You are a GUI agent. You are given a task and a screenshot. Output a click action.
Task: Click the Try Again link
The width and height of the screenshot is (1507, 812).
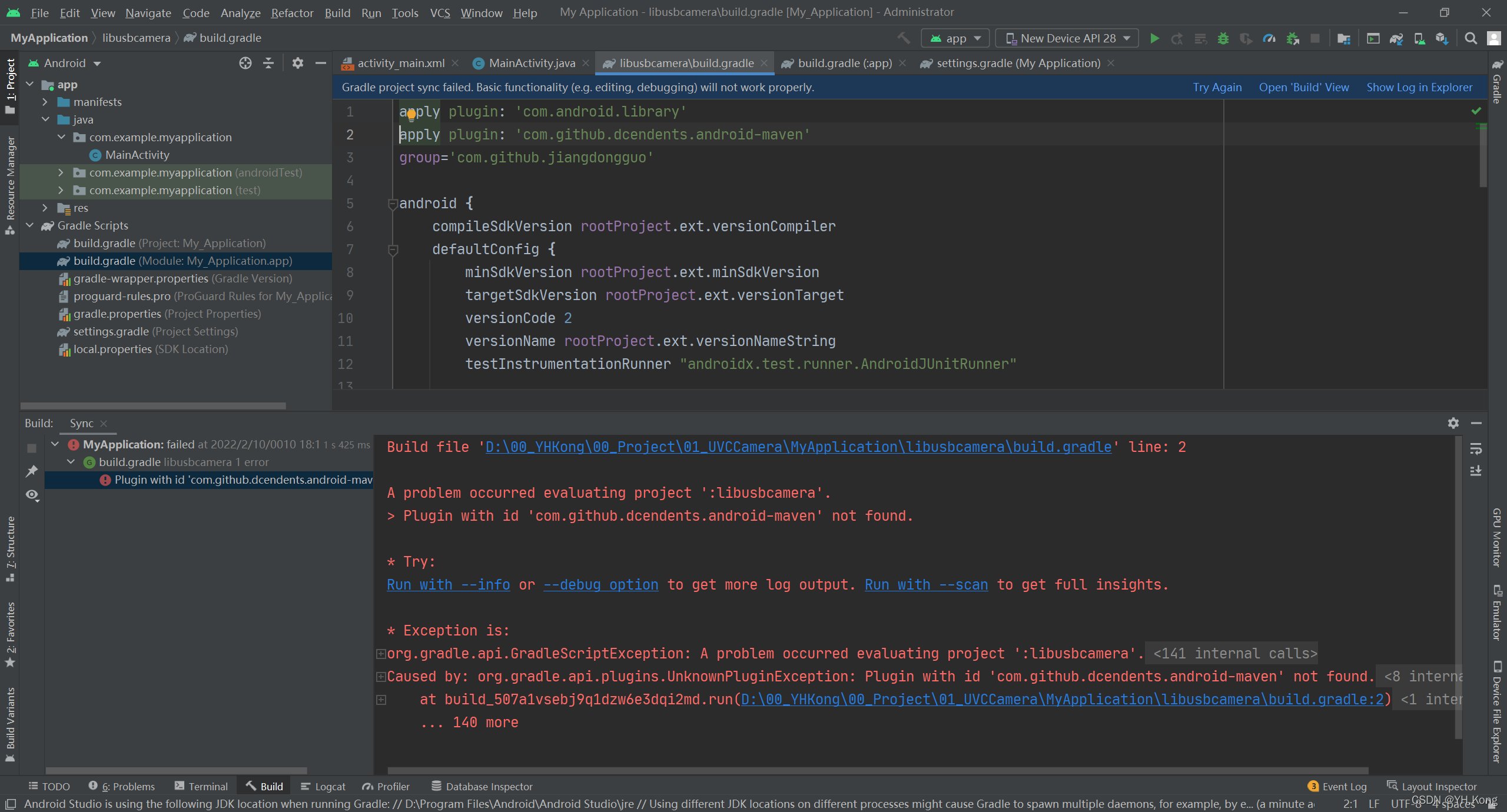click(x=1217, y=87)
